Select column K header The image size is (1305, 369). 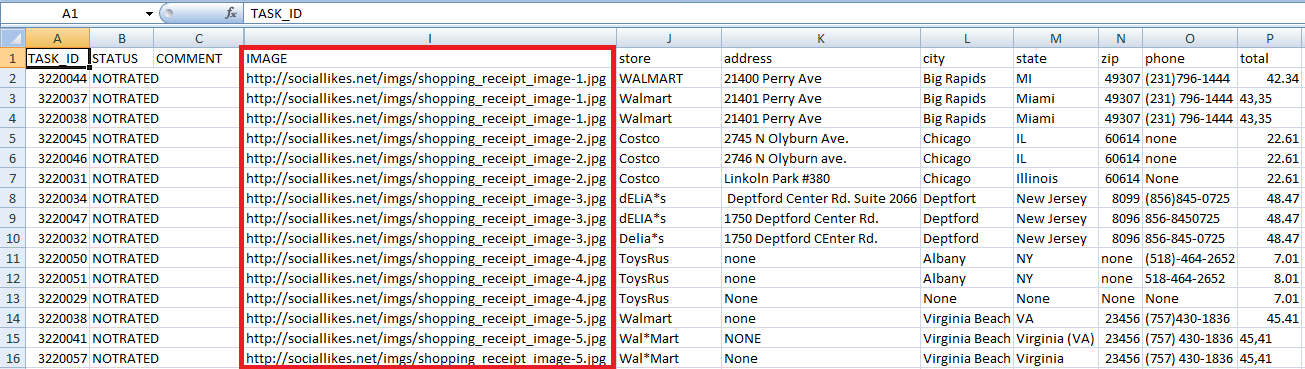coord(820,38)
